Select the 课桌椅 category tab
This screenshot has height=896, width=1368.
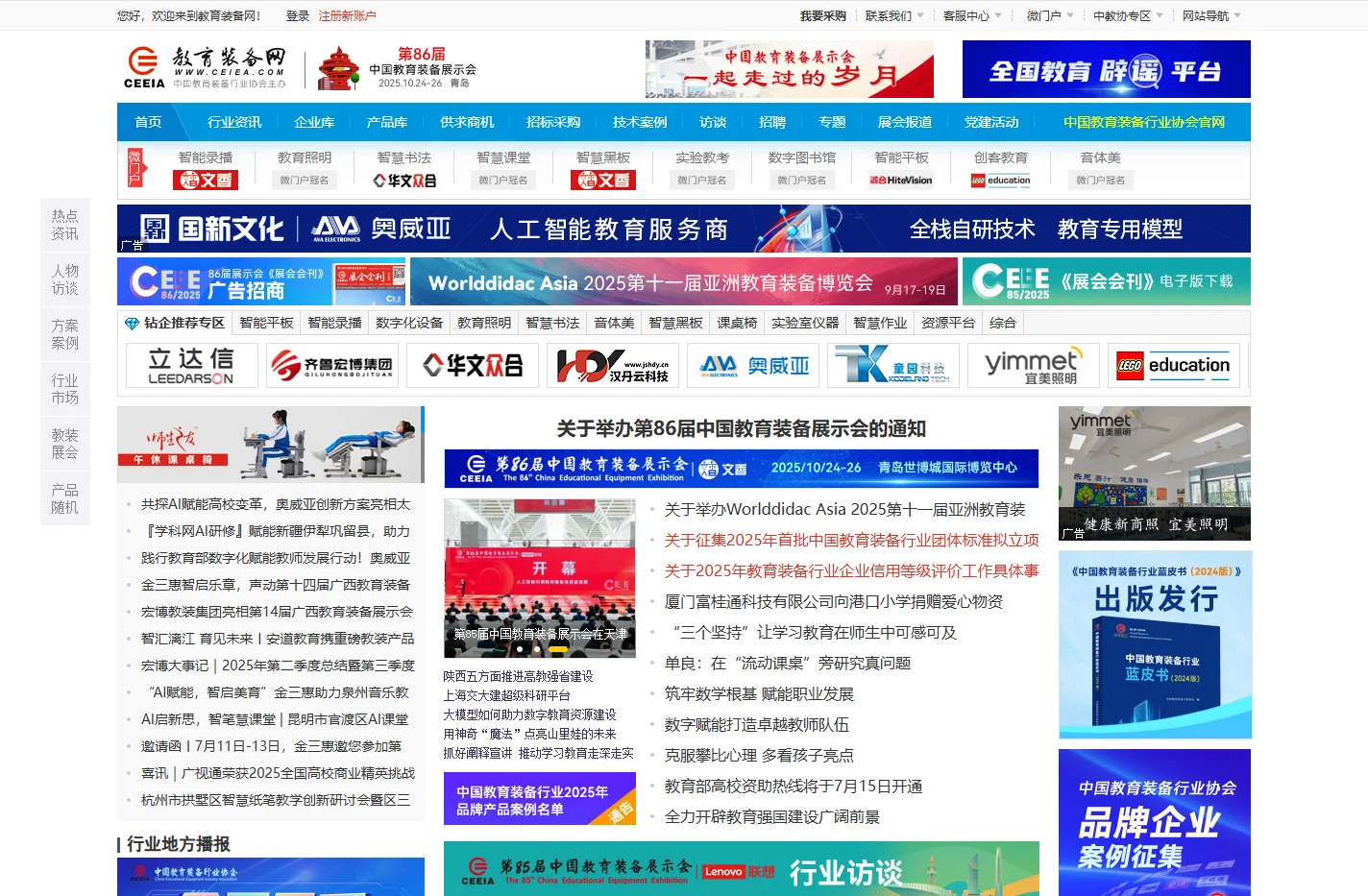coord(737,323)
